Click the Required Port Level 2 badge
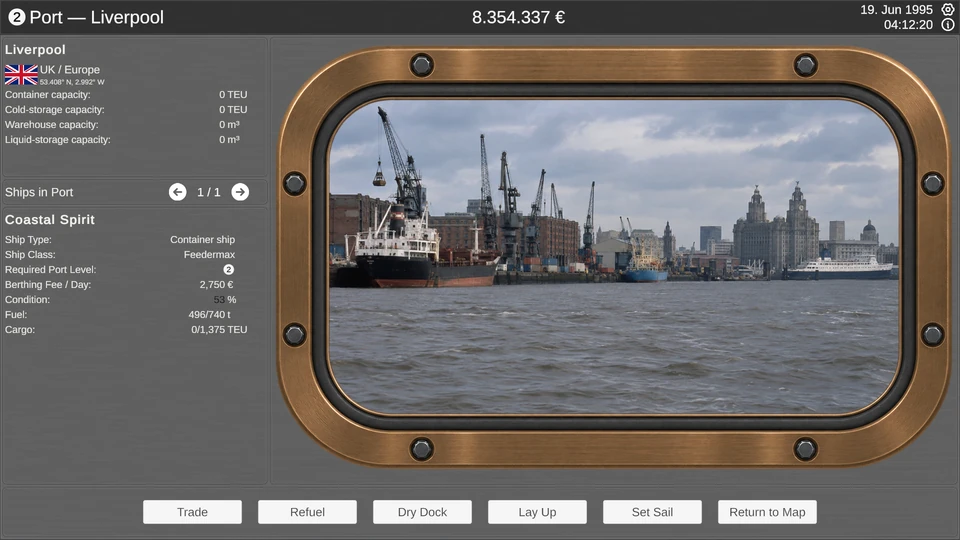The height and width of the screenshot is (540, 960). pos(228,269)
